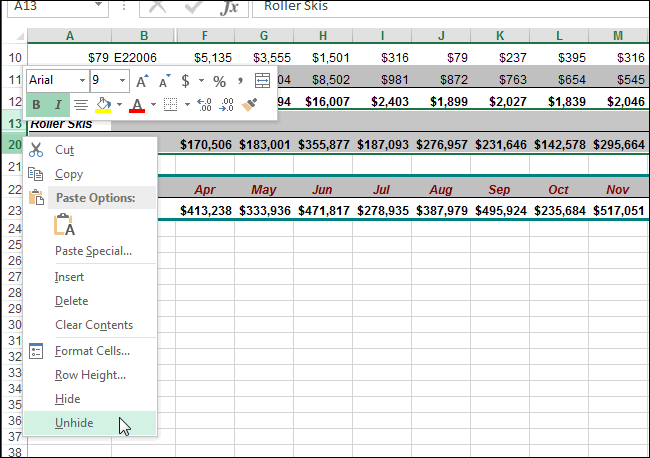Choose Cut from context menu
This screenshot has height=458, width=650.
(90, 150)
